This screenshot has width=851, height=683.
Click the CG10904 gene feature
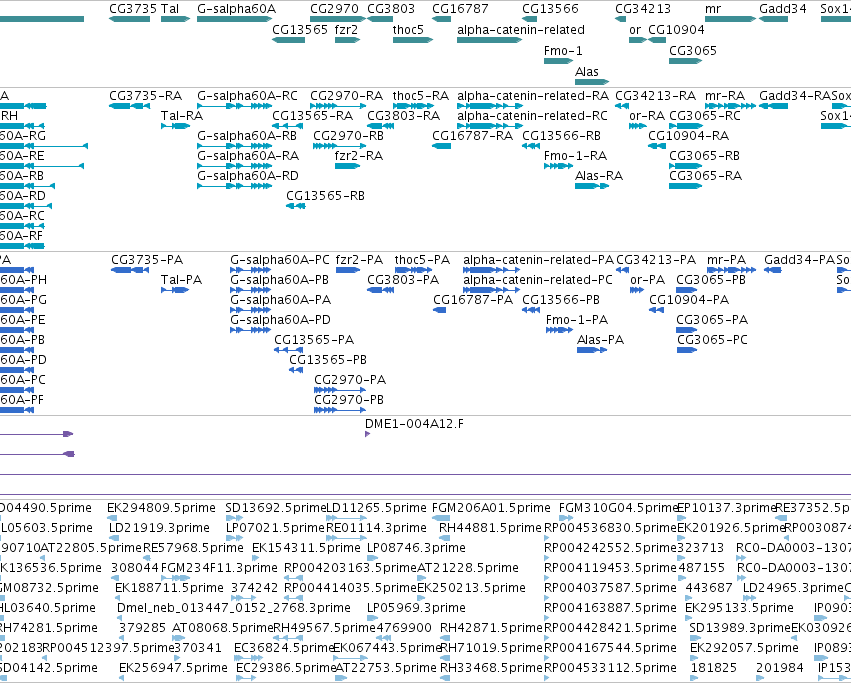657,40
